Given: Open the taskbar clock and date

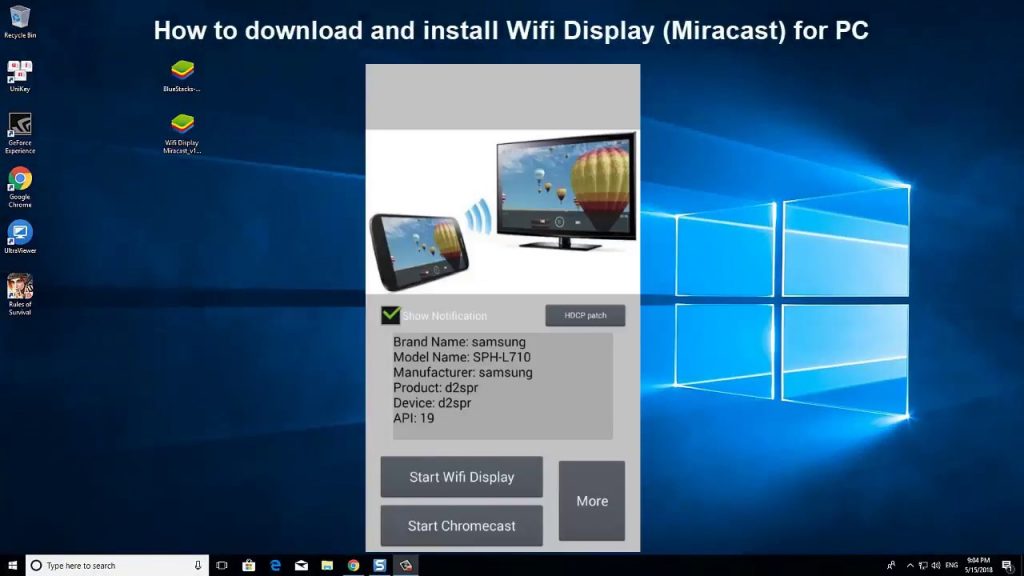Looking at the screenshot, I should [x=978, y=566].
